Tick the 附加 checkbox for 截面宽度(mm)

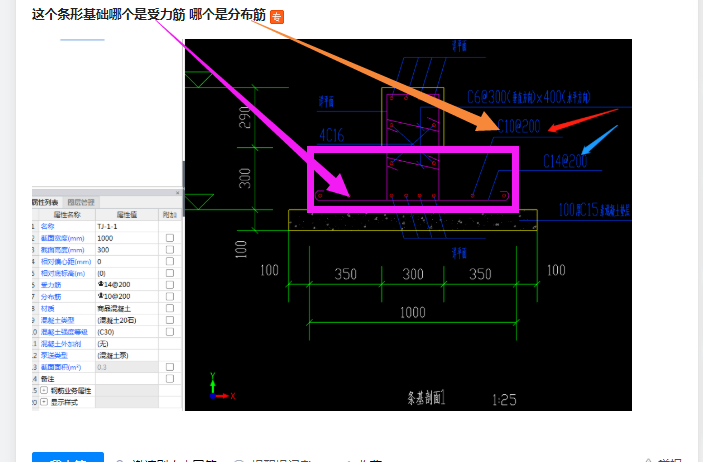170,238
